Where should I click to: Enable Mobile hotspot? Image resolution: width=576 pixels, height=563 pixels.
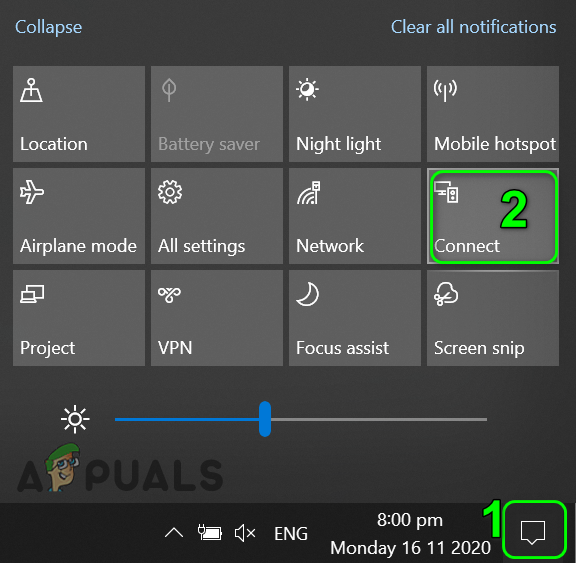(493, 114)
